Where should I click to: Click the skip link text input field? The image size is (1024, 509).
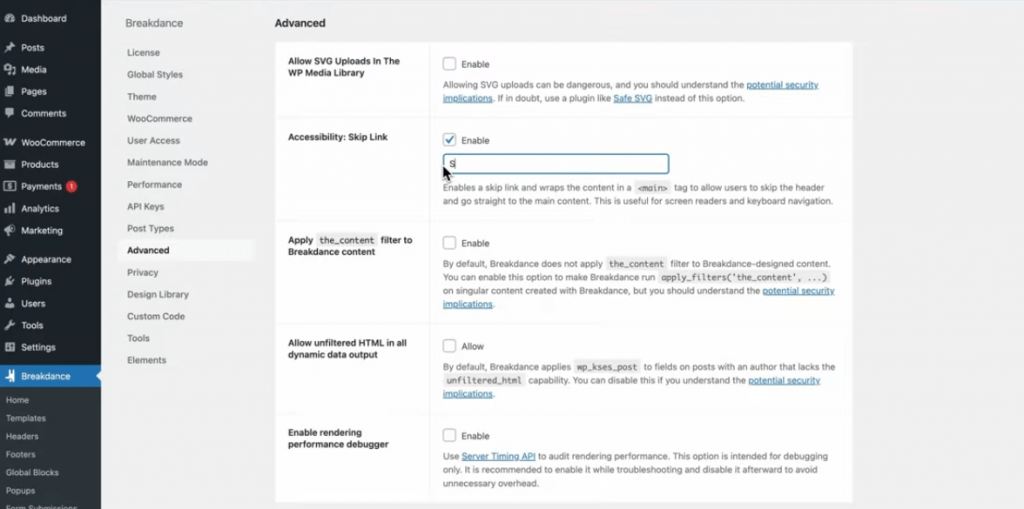(556, 164)
